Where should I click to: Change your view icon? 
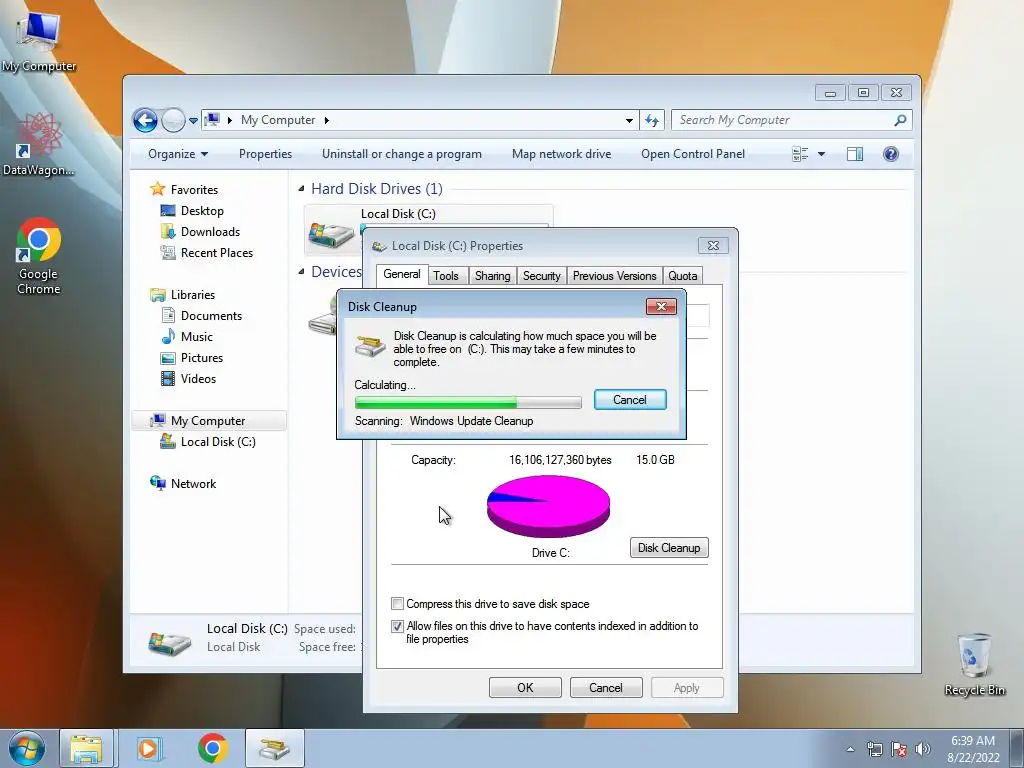tap(800, 154)
